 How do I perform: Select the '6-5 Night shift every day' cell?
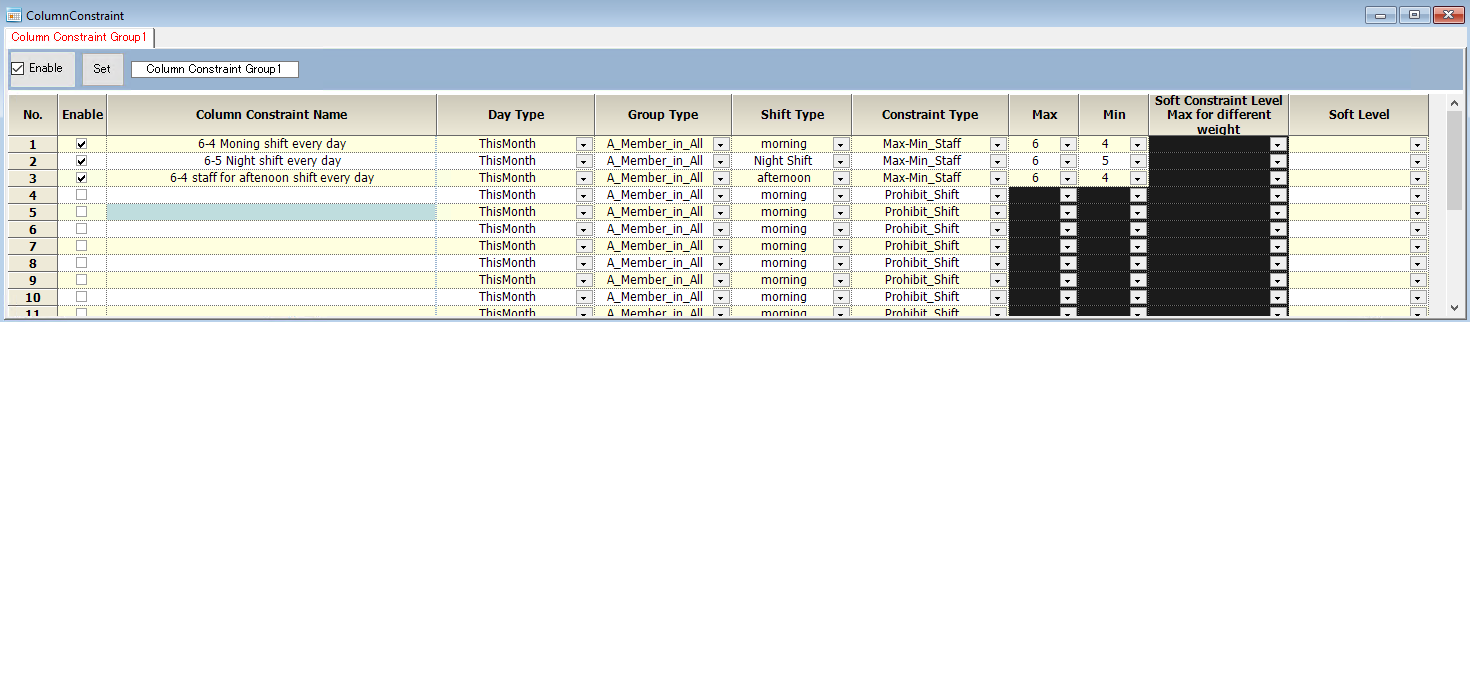pos(272,161)
